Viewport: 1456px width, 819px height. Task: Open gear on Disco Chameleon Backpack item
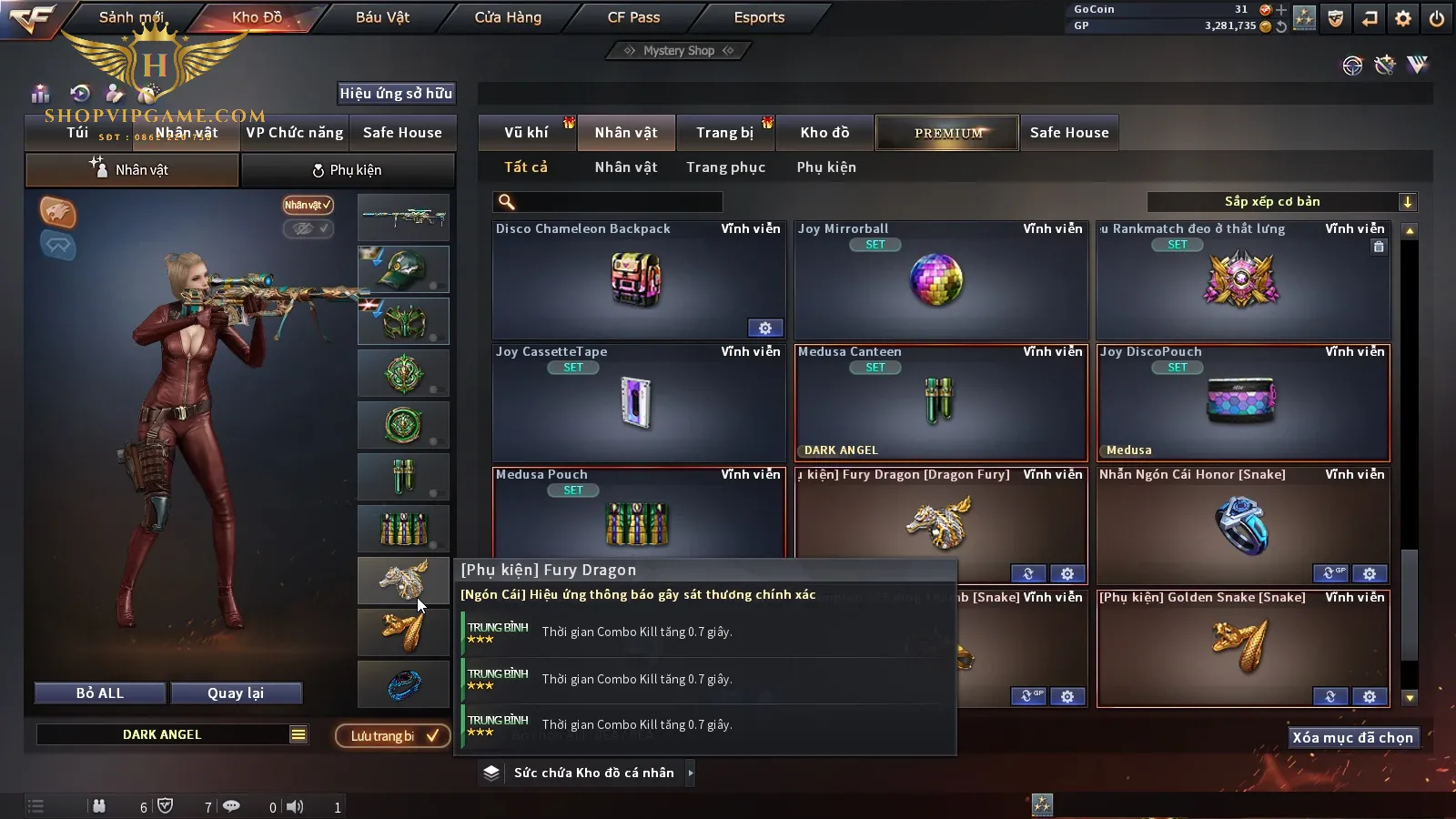pyautogui.click(x=765, y=328)
